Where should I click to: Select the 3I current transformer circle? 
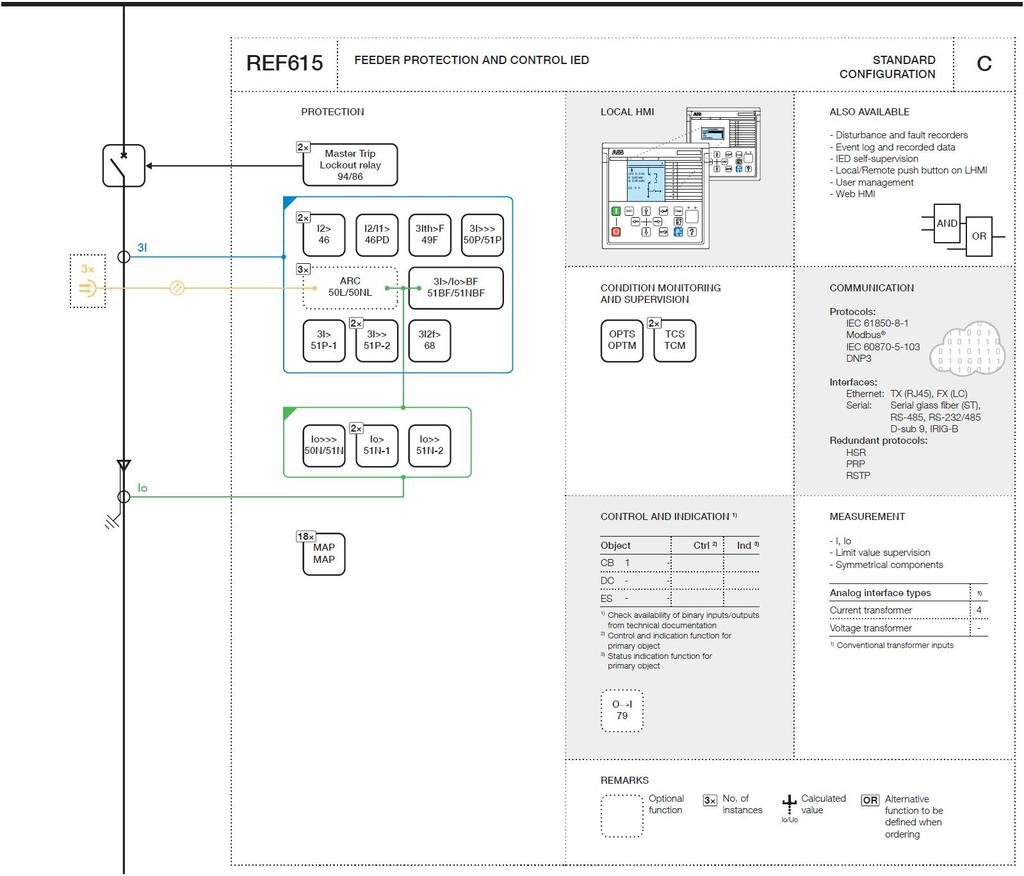tap(123, 257)
